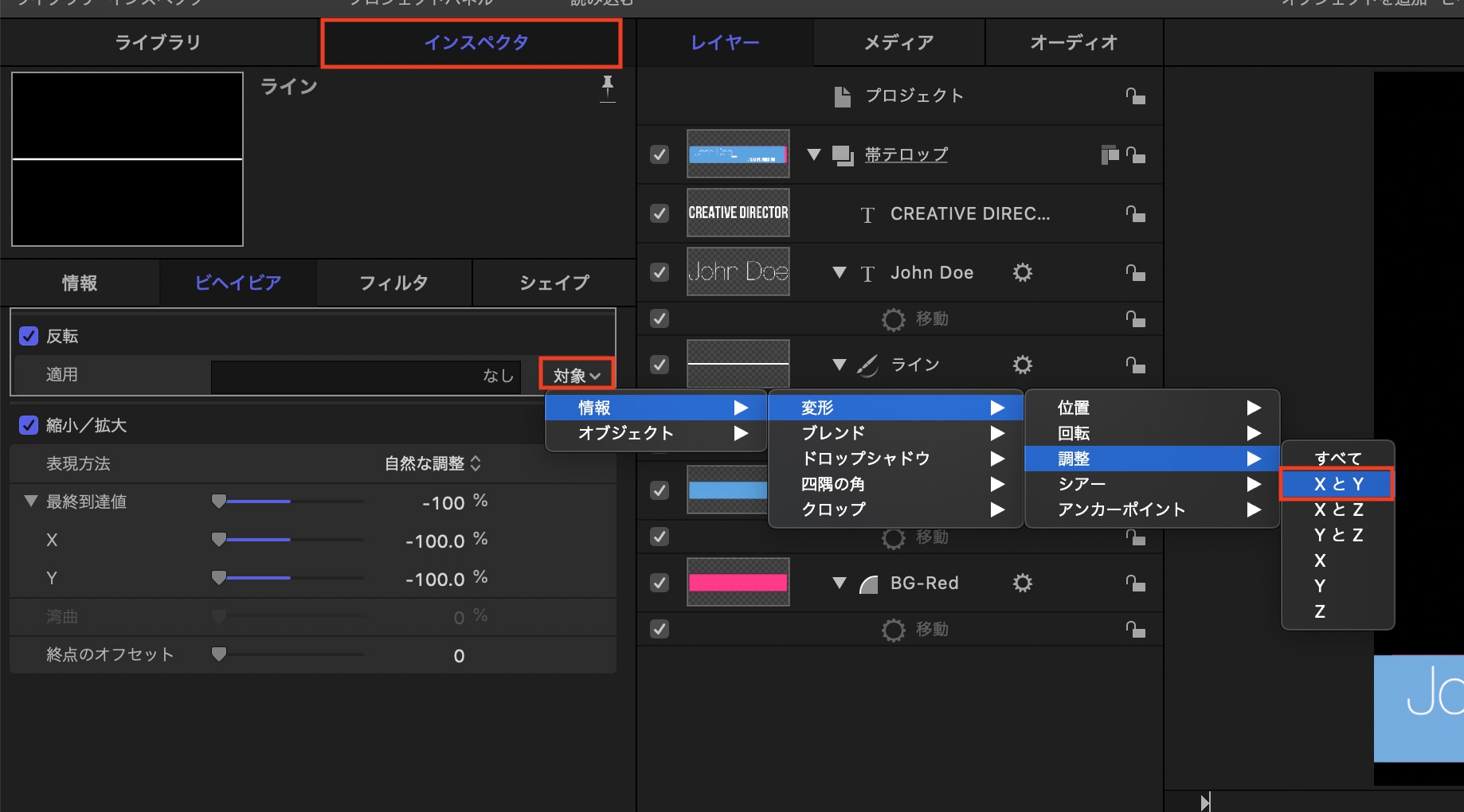Screen dimensions: 1464x812
Task: Click the lock icon in the プロジェクト row
Action: [1135, 96]
